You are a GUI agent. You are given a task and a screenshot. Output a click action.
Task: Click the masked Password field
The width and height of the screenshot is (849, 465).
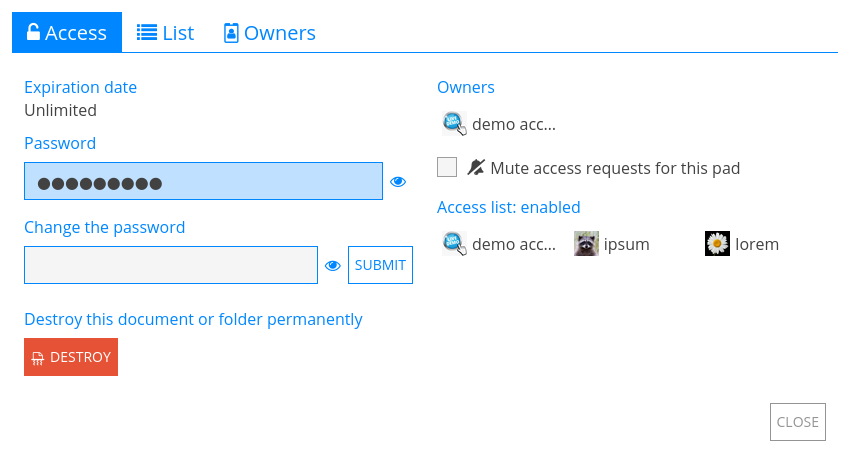click(x=203, y=182)
